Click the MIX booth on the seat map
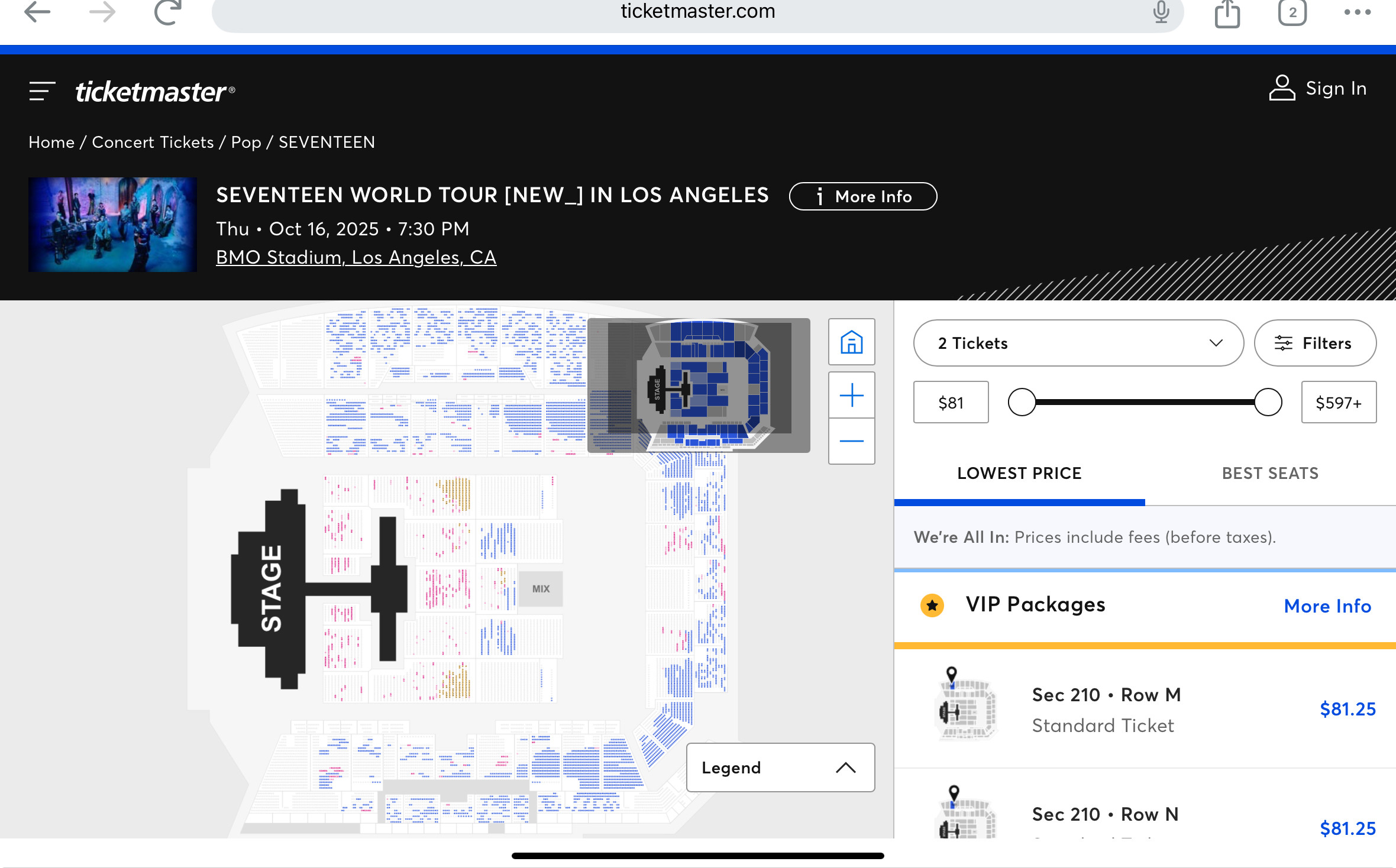This screenshot has height=868, width=1396. [x=541, y=589]
